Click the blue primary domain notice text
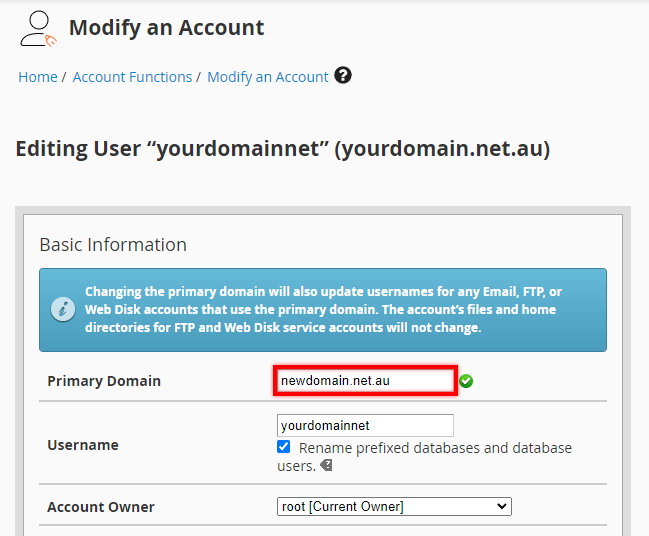 pyautogui.click(x=322, y=310)
